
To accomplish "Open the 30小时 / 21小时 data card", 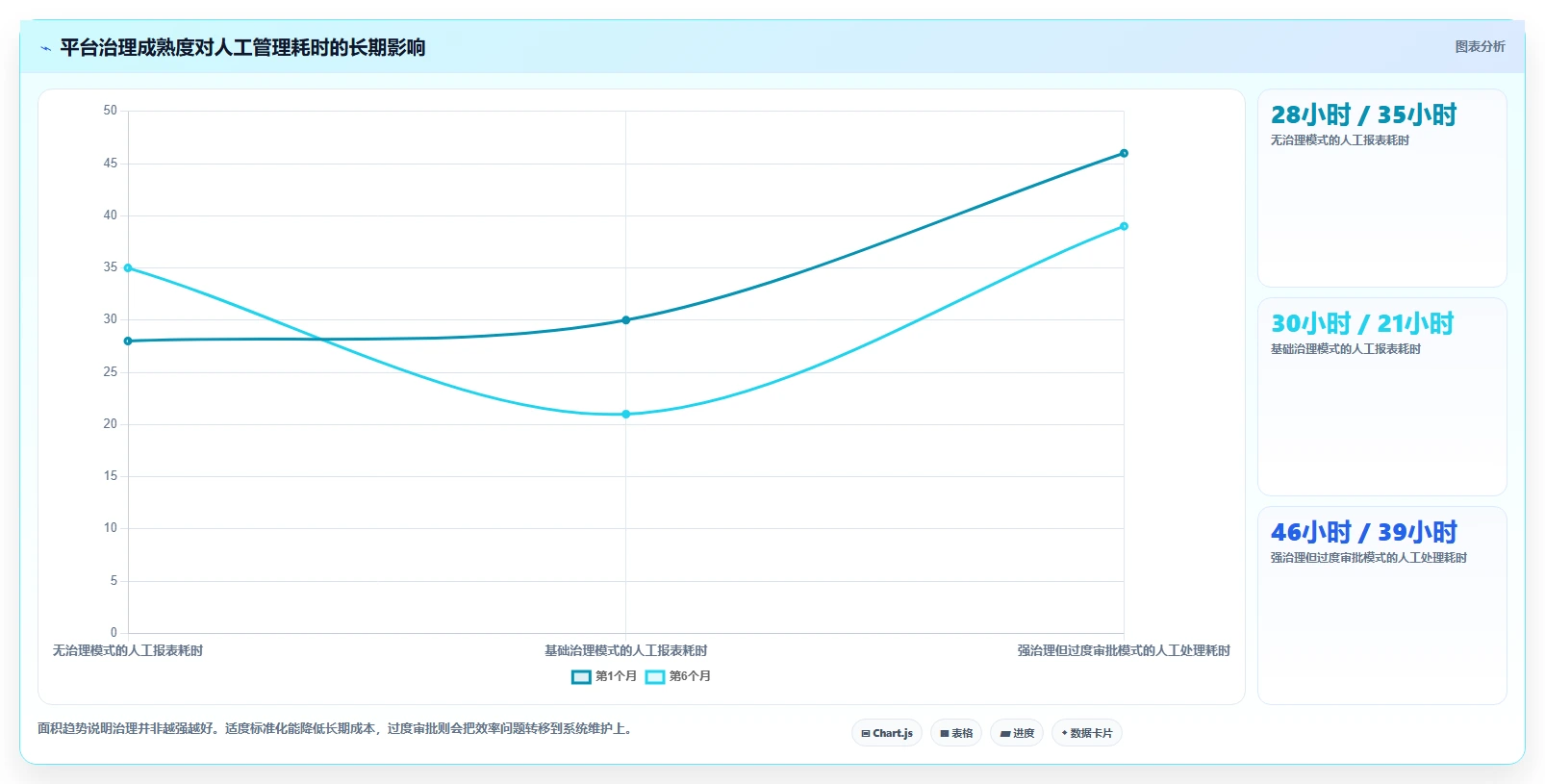I will click(x=1382, y=396).
